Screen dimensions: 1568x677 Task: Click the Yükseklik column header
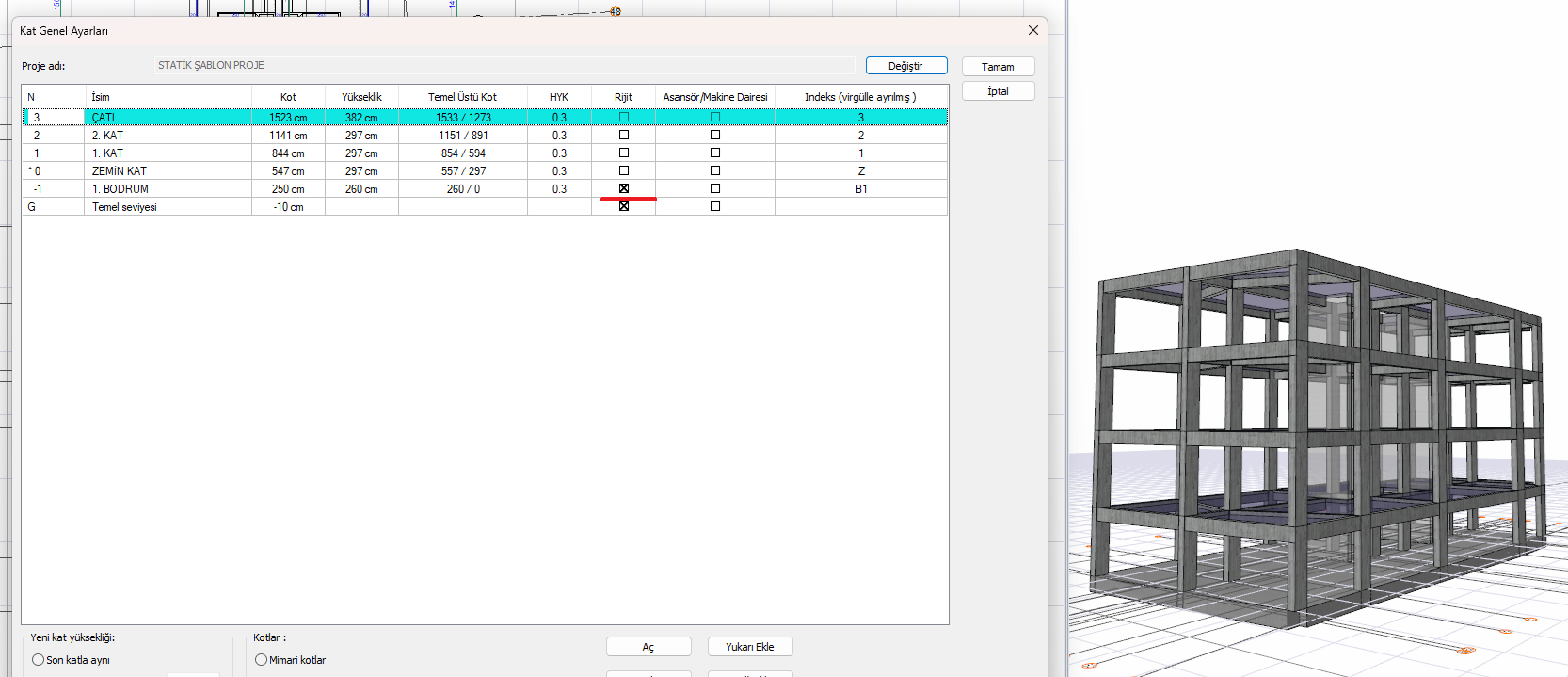pos(361,97)
